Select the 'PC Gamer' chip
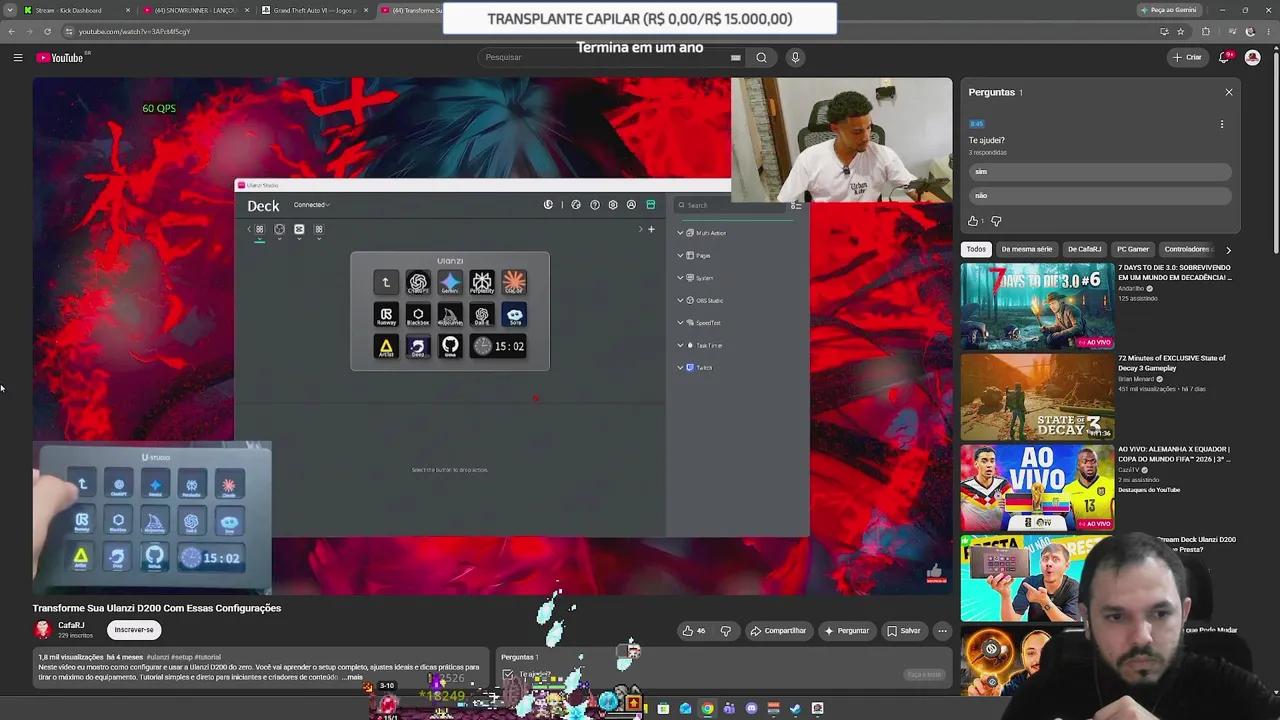Viewport: 1280px width, 720px height. click(1133, 249)
